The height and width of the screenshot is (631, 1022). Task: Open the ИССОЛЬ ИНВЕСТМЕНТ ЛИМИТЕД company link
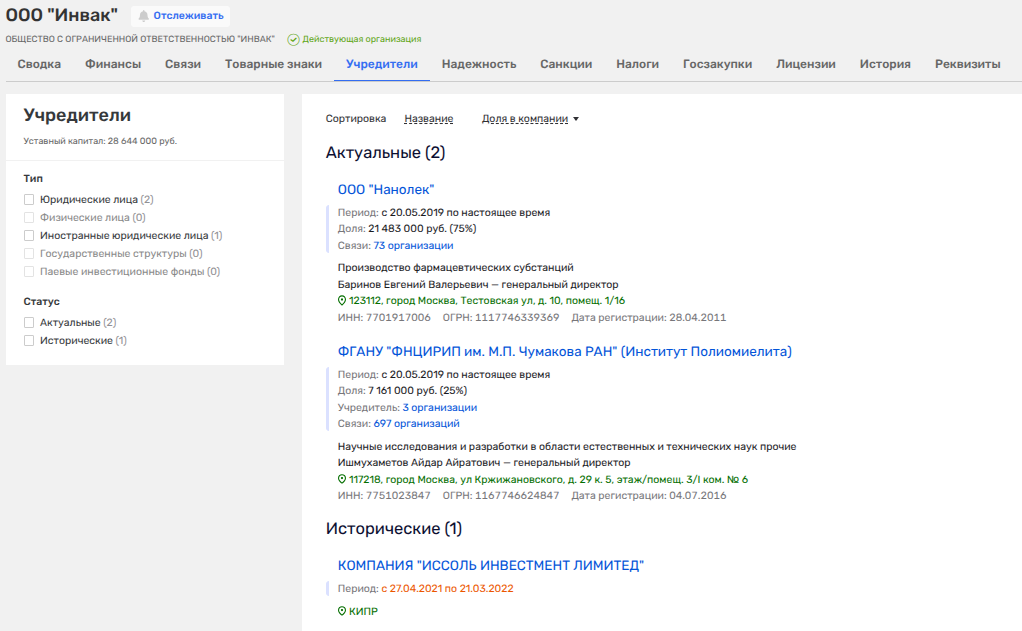[x=490, y=566]
